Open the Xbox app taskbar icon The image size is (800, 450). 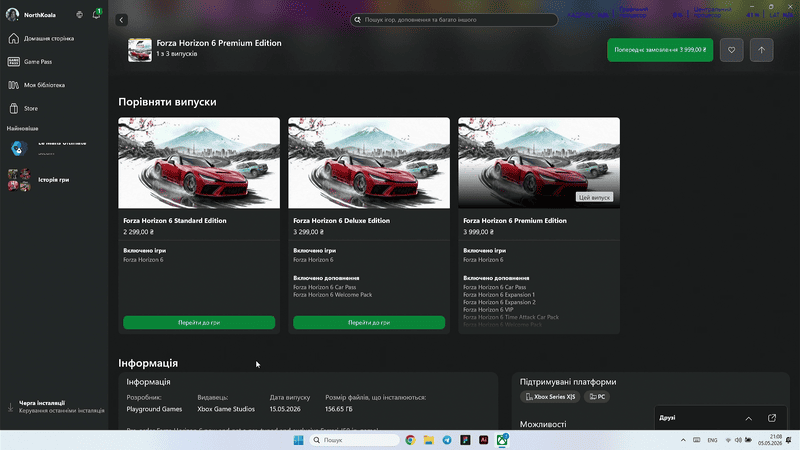tap(503, 440)
